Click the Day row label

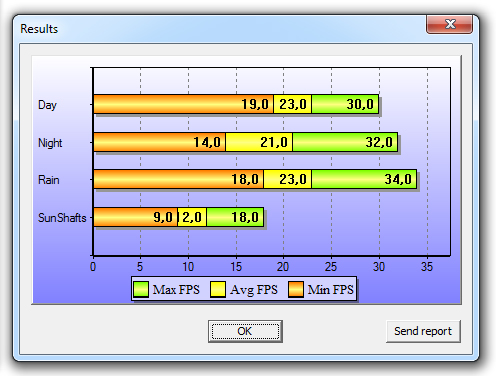(x=47, y=105)
